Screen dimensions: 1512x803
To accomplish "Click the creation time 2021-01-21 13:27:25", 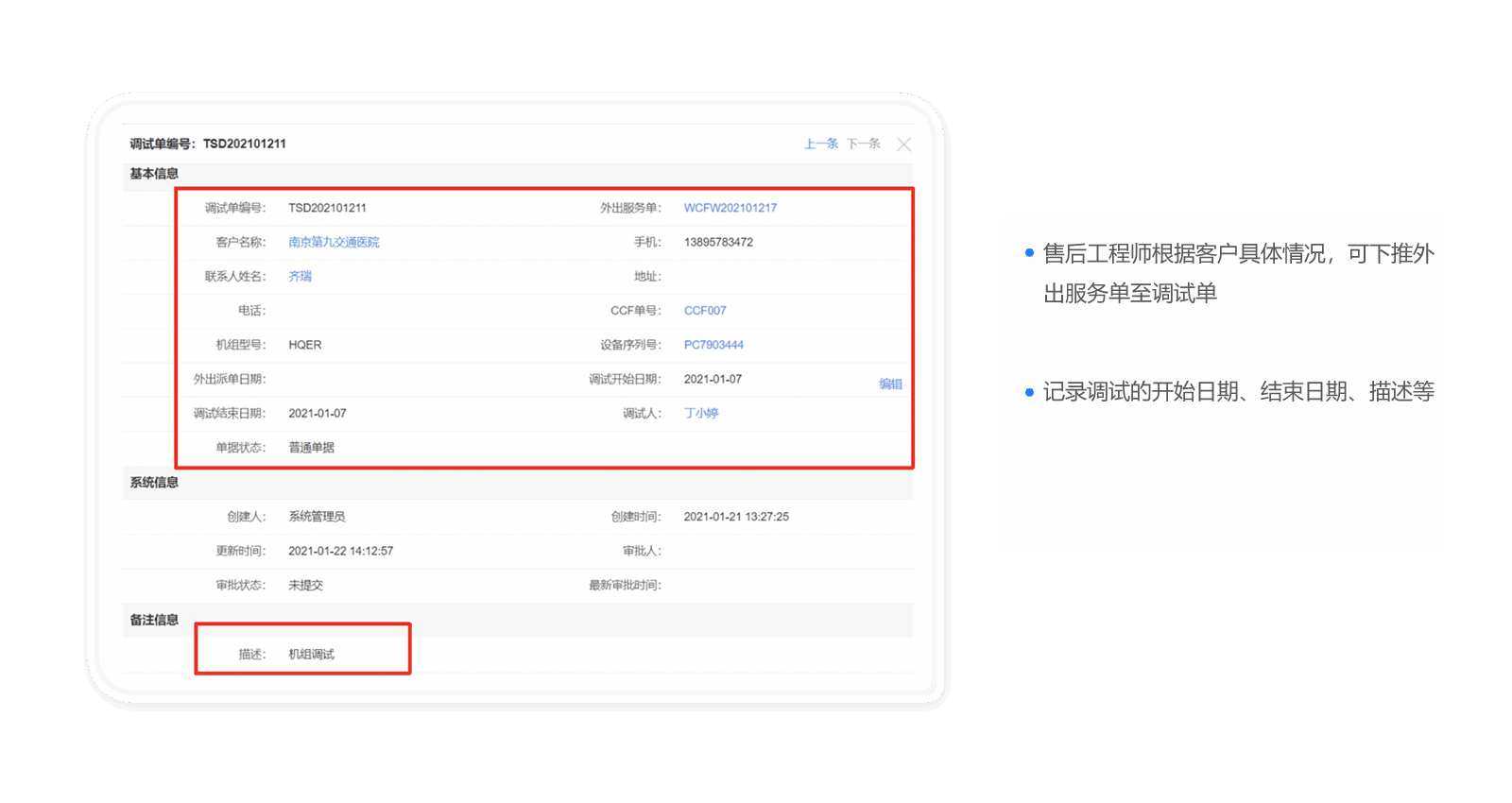I will (x=735, y=517).
